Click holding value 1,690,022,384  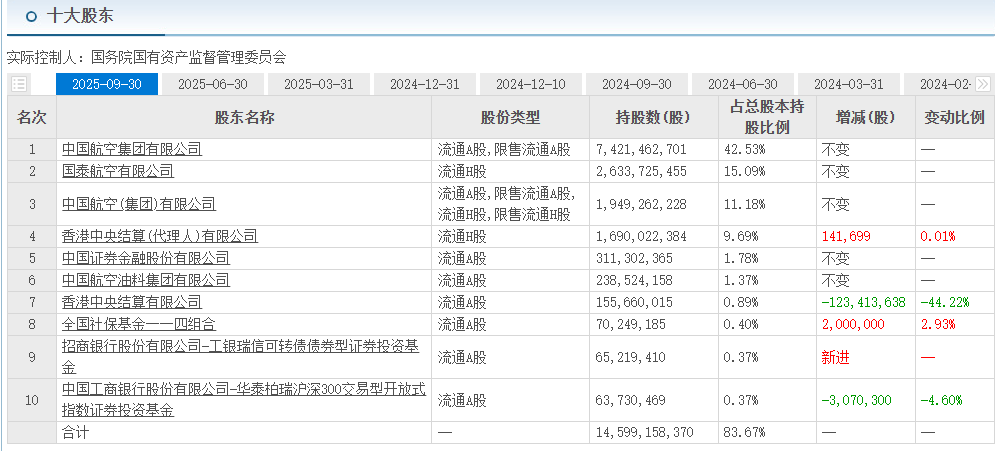click(x=642, y=237)
